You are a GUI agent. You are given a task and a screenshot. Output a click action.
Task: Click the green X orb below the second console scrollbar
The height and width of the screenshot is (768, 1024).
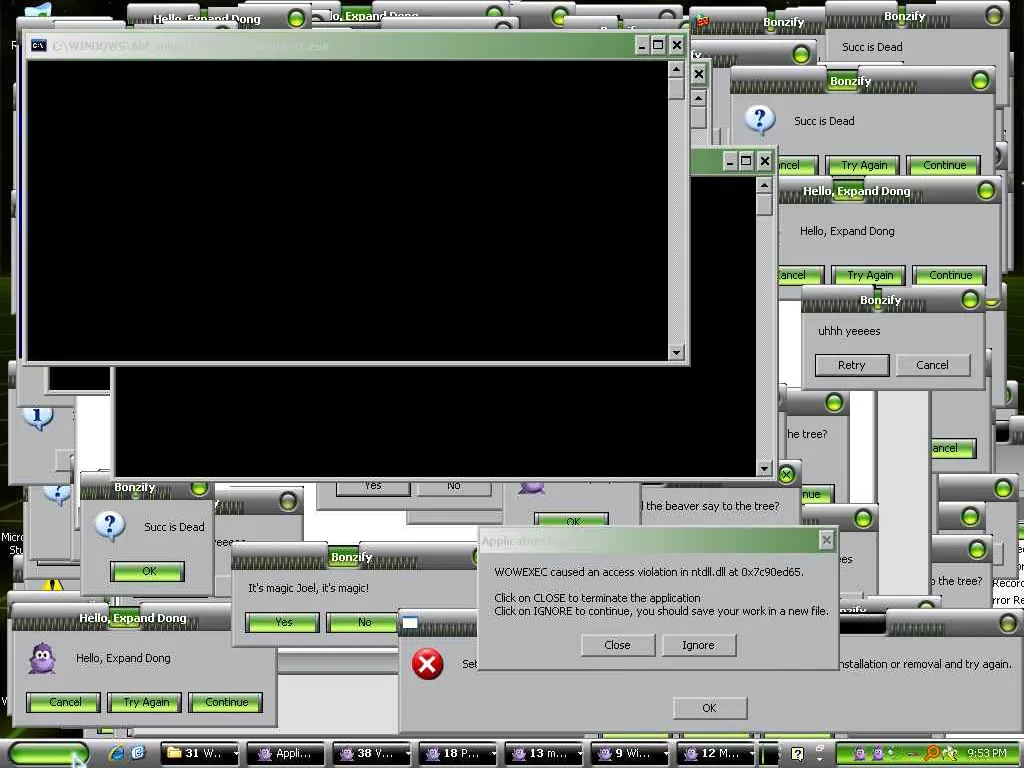point(786,475)
